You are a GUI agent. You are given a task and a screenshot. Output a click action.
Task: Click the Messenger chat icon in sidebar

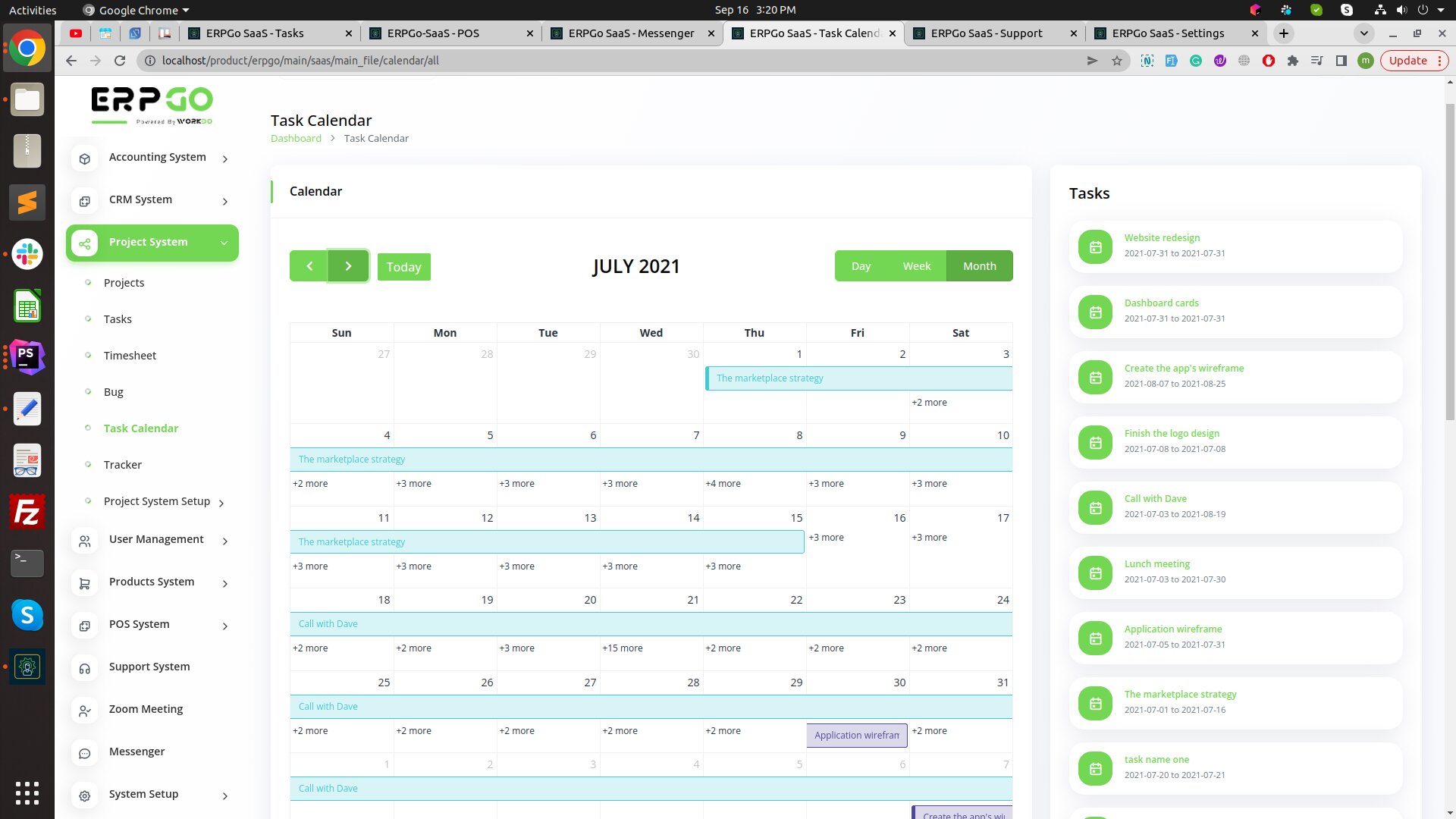tap(85, 753)
